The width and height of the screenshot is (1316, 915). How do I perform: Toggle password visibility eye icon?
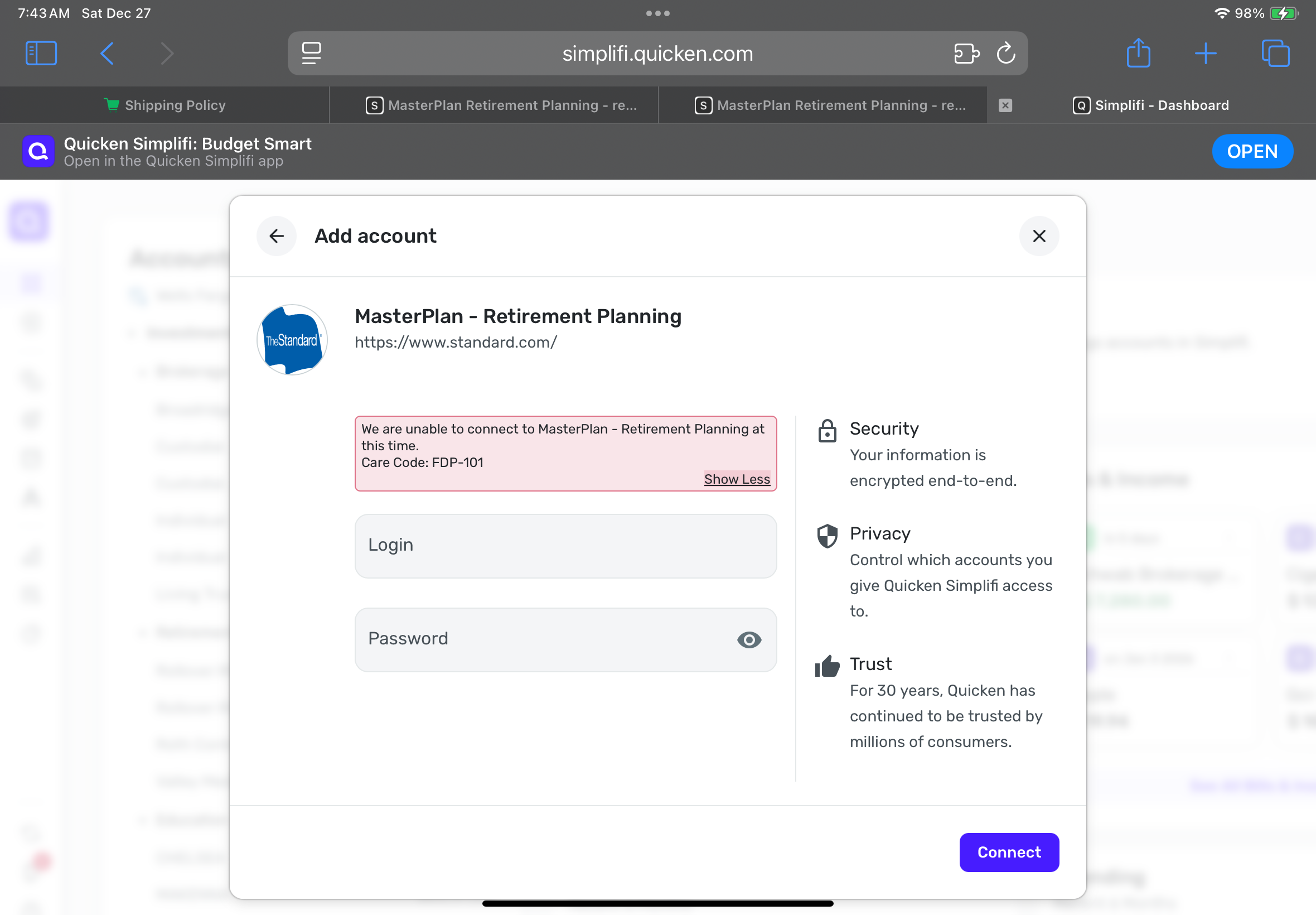coord(749,640)
